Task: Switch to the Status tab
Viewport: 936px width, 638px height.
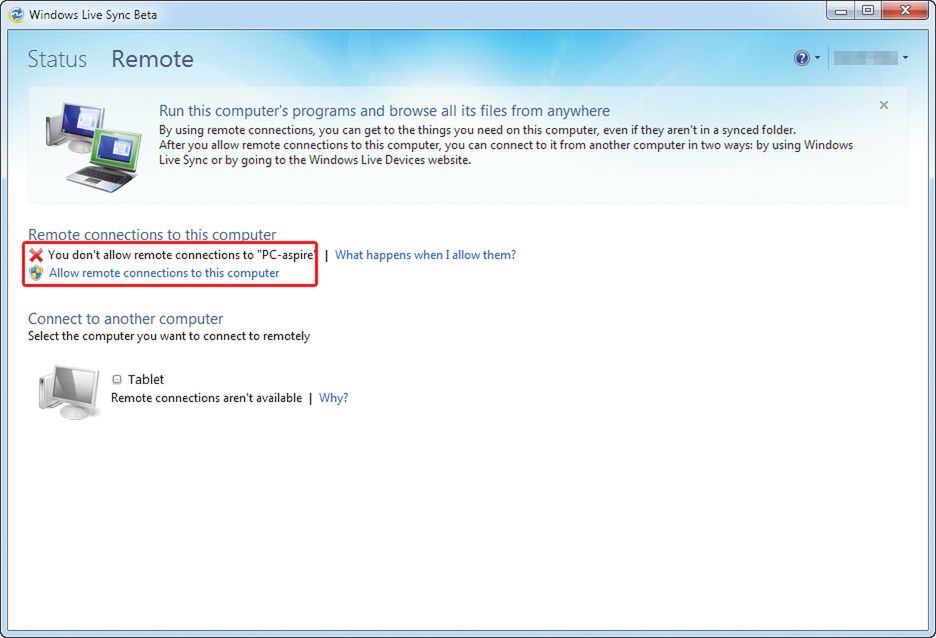Action: click(57, 59)
